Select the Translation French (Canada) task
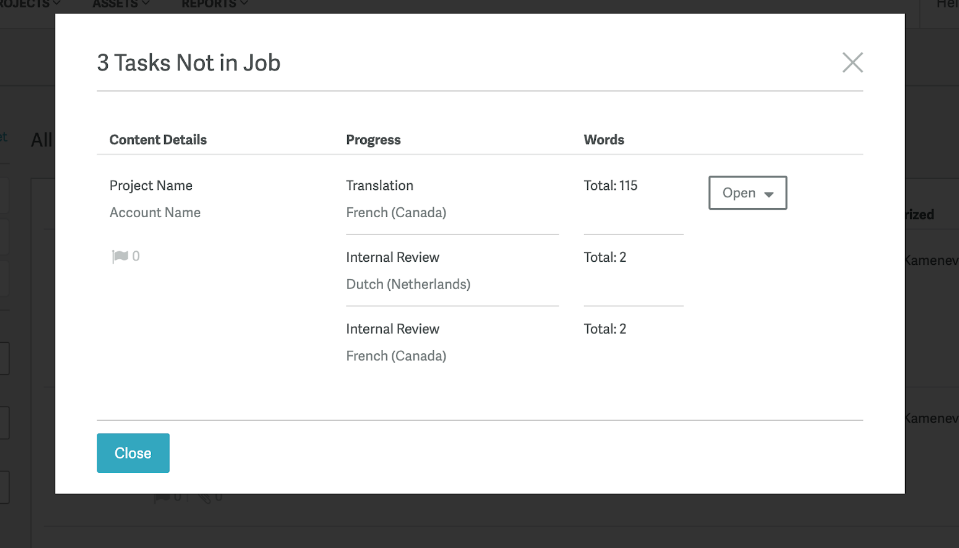This screenshot has width=959, height=548. pyautogui.click(x=452, y=199)
